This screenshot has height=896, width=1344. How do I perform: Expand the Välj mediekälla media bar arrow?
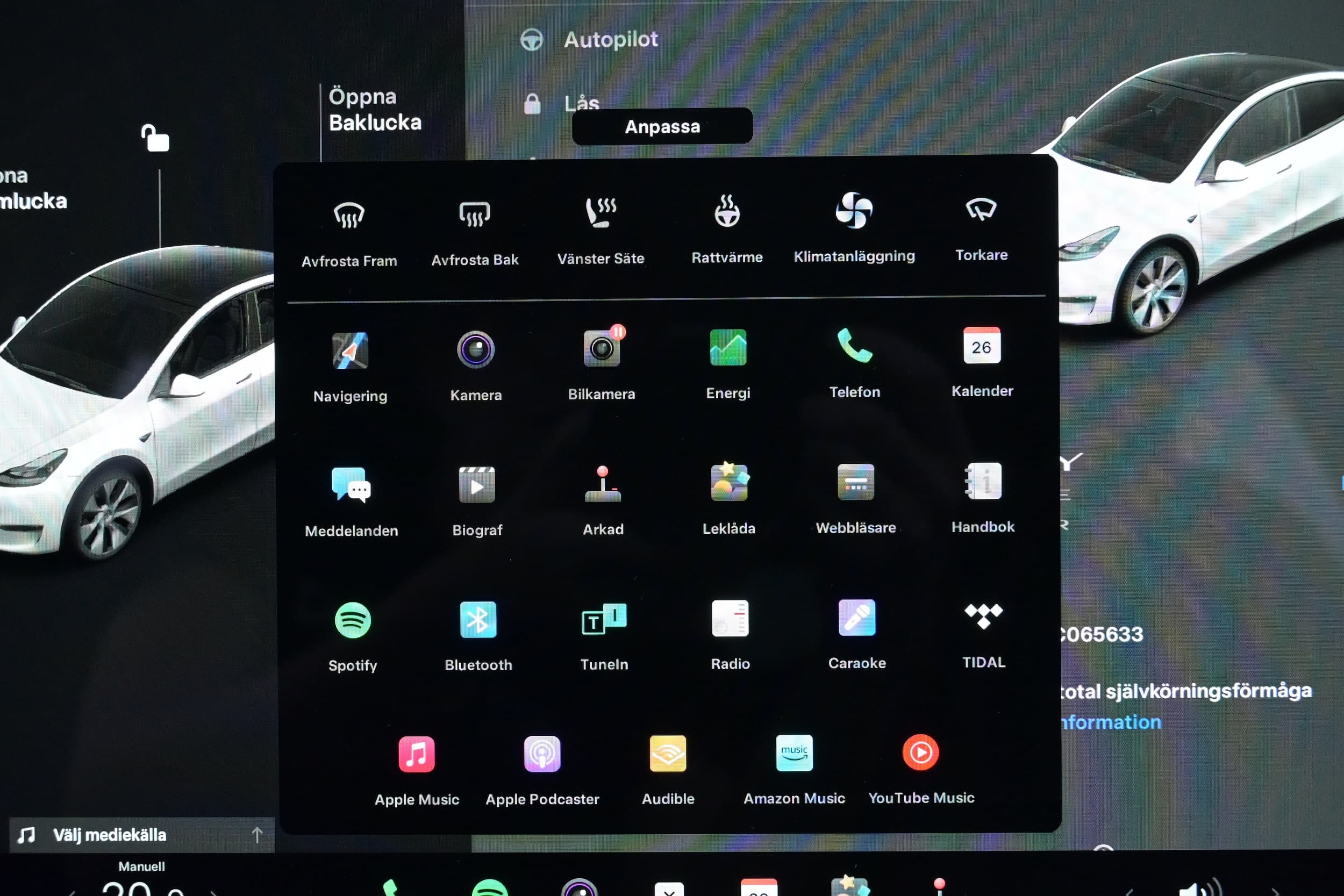click(x=257, y=835)
